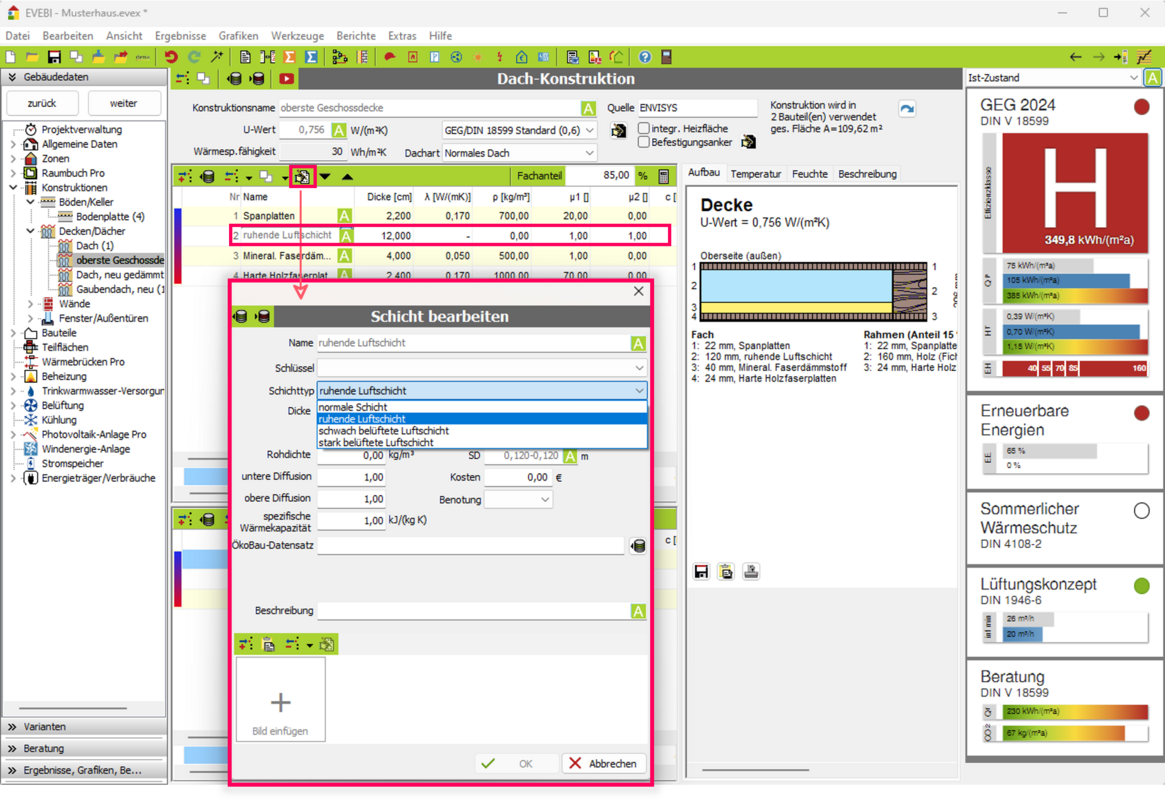Click the save (floppy disk) toolbar icon
This screenshot has height=800, width=1165.
click(x=54, y=57)
